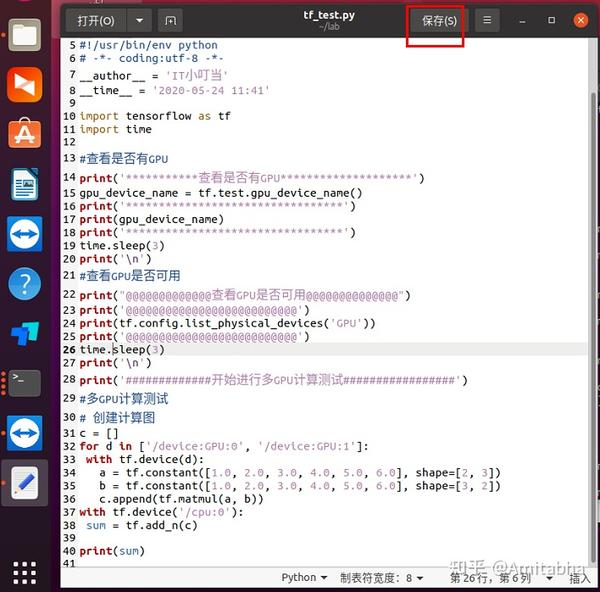Click the new document tab icon

click(x=170, y=20)
